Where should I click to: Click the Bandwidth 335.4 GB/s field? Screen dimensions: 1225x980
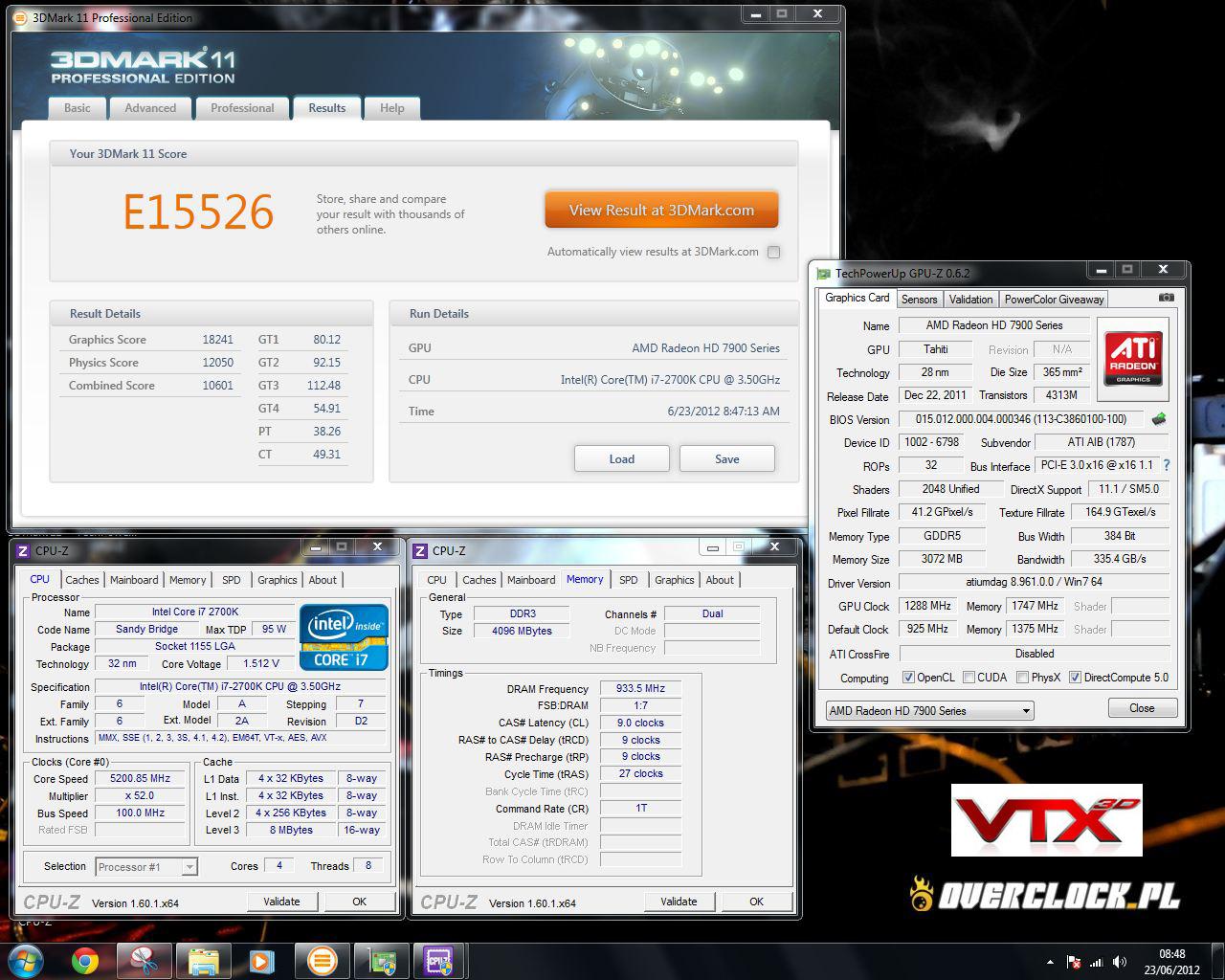point(1121,559)
